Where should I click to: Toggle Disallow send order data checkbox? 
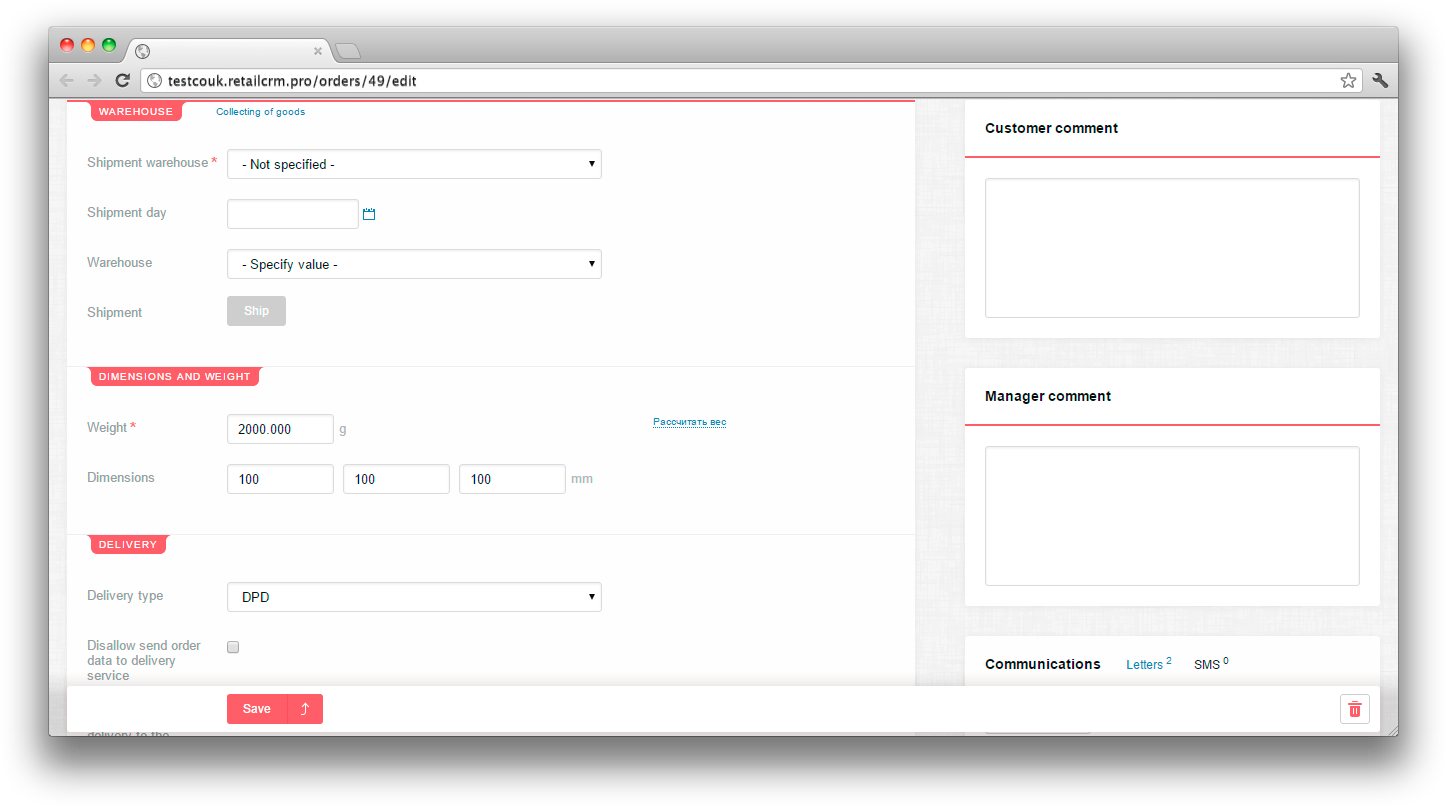(x=233, y=647)
